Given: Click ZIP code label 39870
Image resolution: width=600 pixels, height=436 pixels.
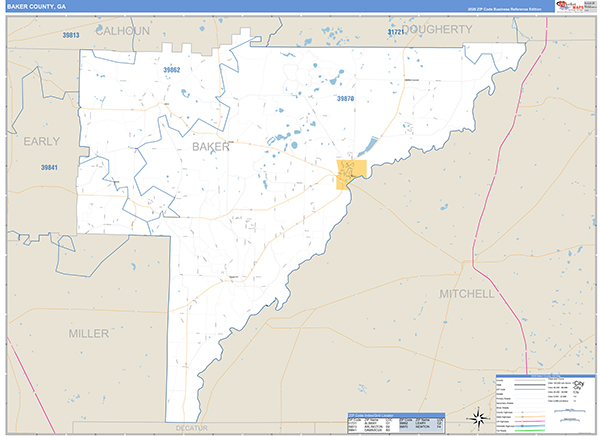Looking at the screenshot, I should click(x=345, y=99).
